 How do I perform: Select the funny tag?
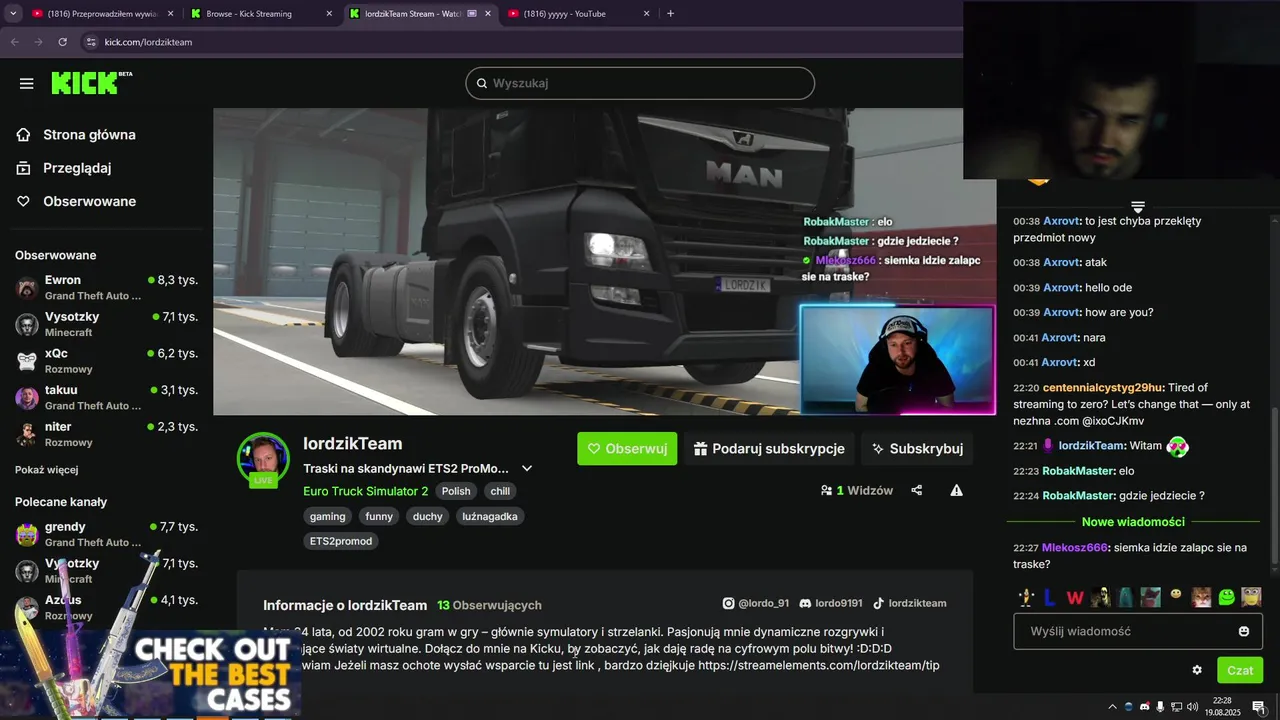point(379,516)
